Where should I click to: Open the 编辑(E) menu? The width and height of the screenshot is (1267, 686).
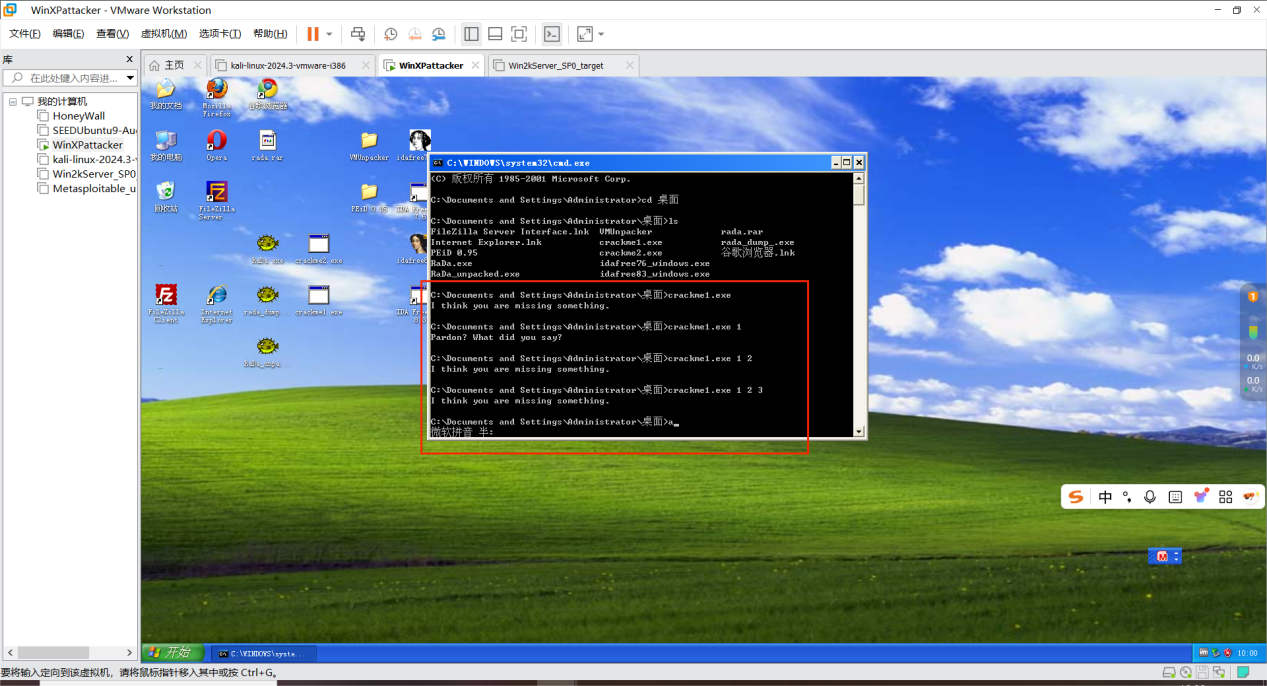(68, 34)
